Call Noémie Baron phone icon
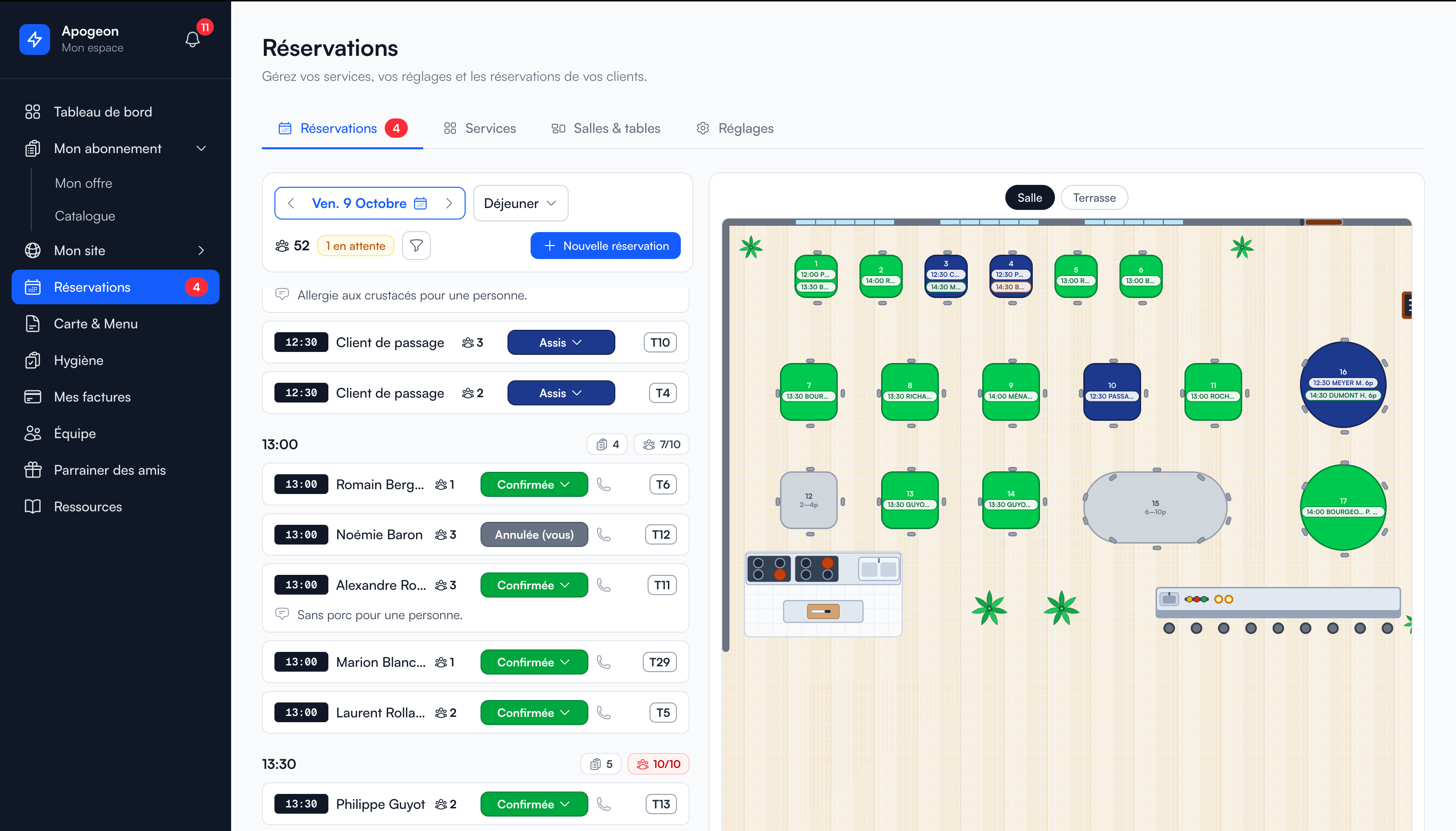 [603, 535]
